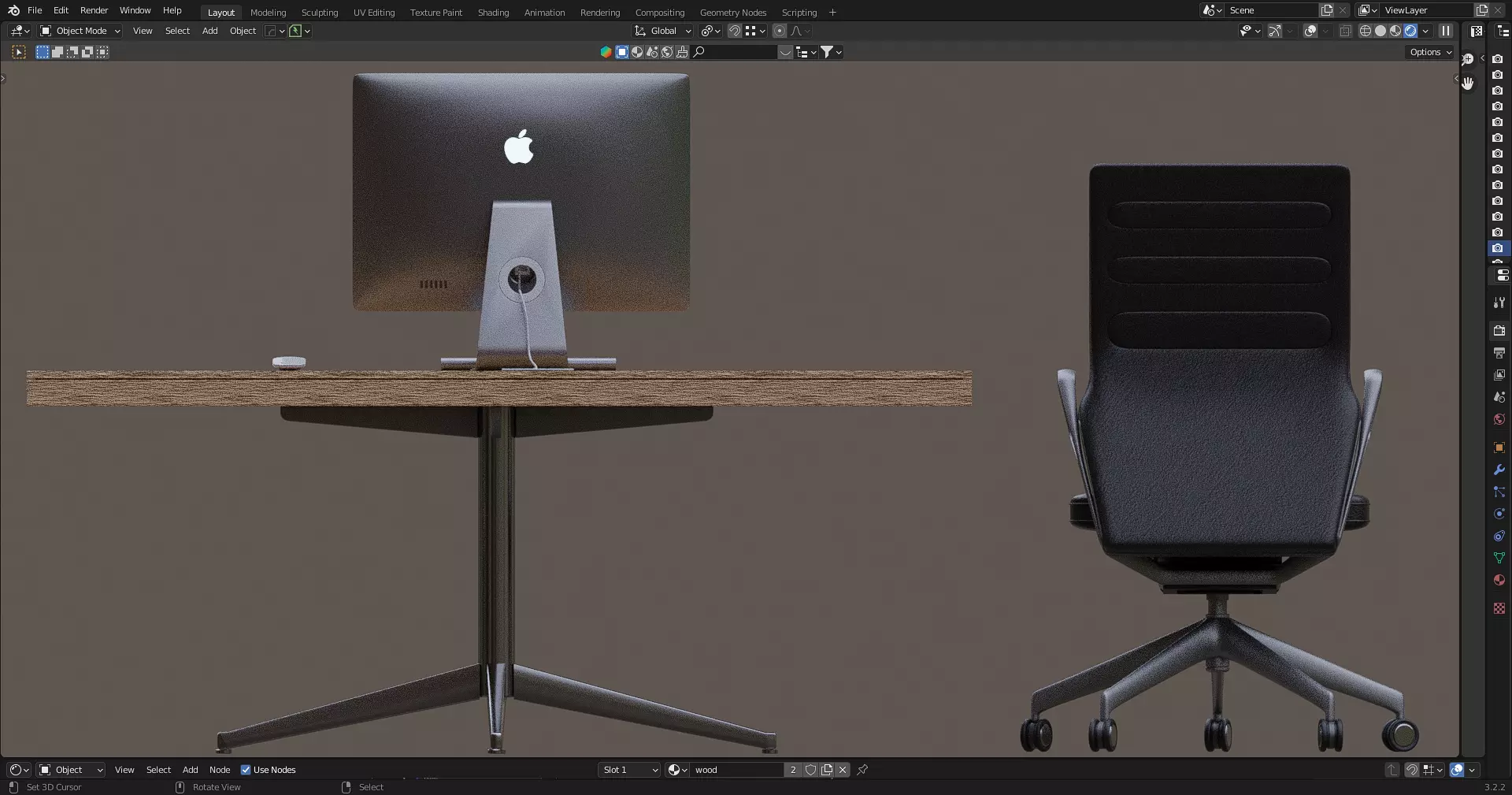1512x795 pixels.
Task: Open the Blender logo application menu
Action: pyautogui.click(x=13, y=10)
